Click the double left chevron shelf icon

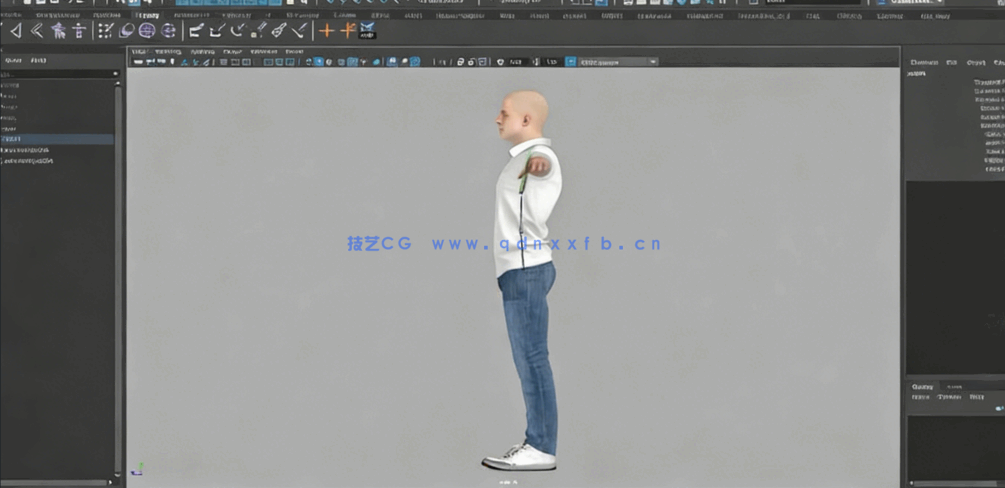click(x=37, y=31)
